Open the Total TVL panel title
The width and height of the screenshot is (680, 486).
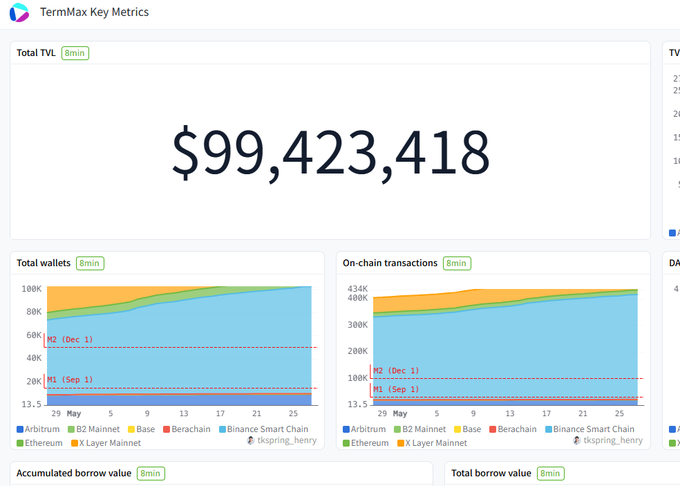coord(36,53)
